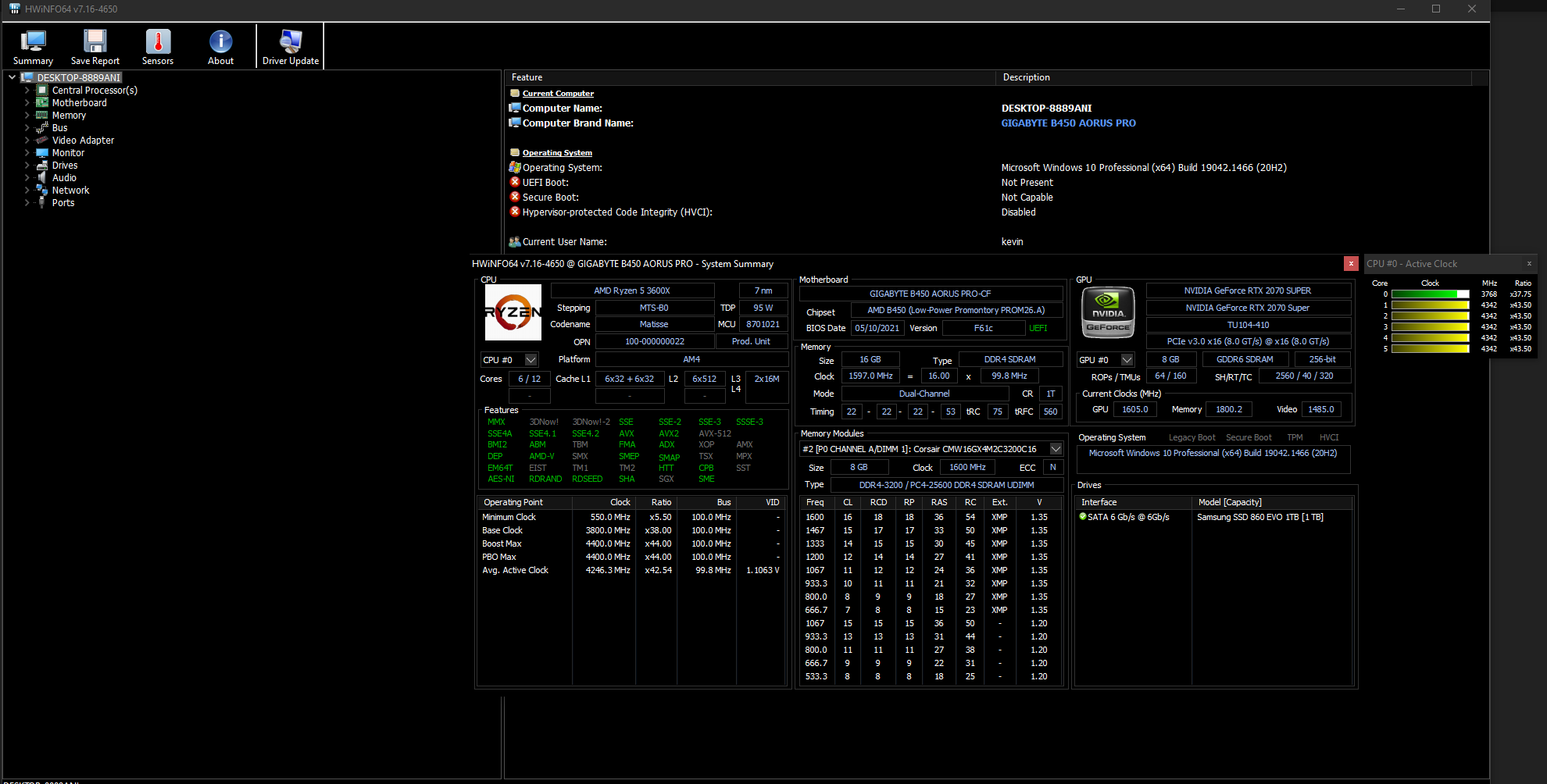Click the Description column header

1234,77
